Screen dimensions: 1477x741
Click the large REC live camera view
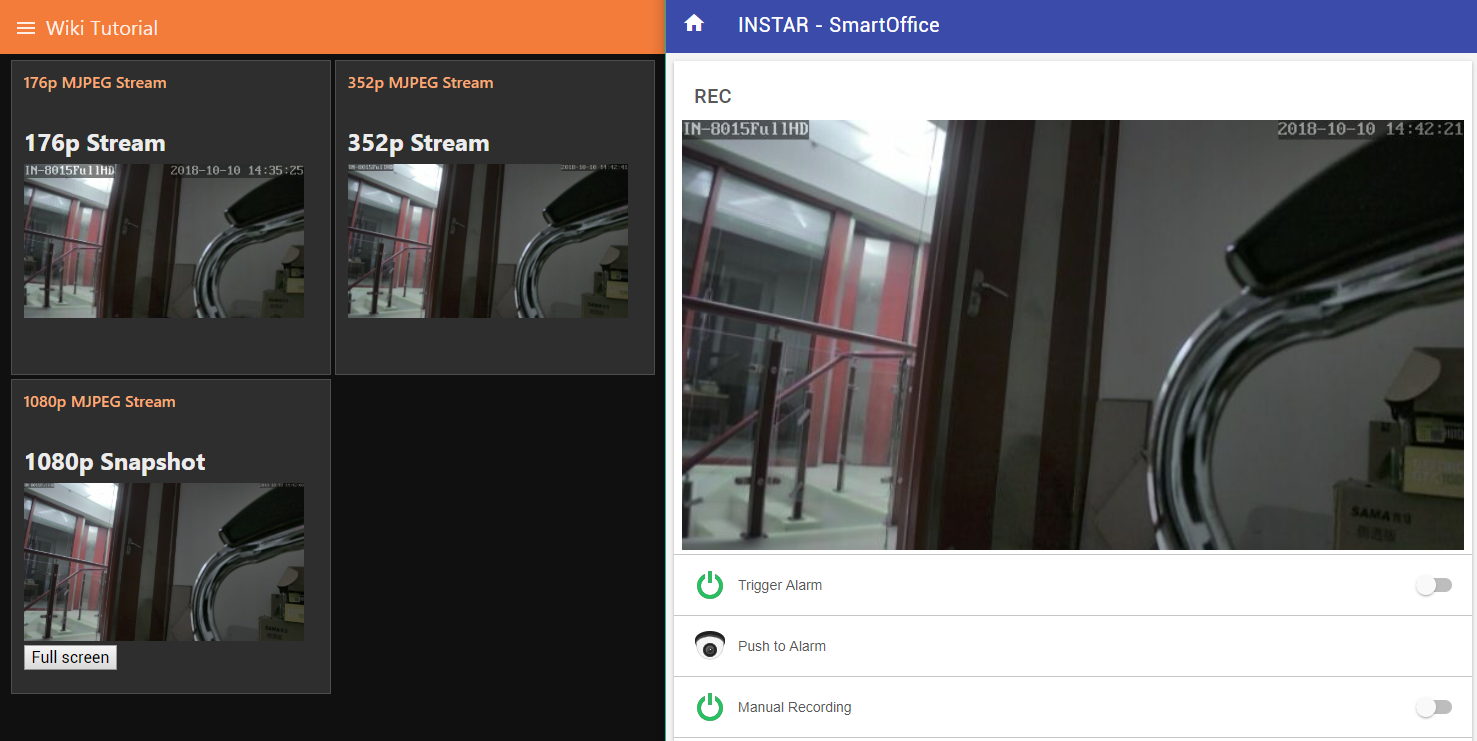1072,335
